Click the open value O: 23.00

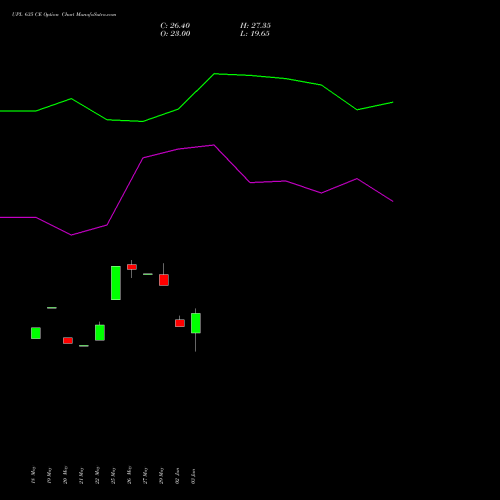[x=175, y=34]
